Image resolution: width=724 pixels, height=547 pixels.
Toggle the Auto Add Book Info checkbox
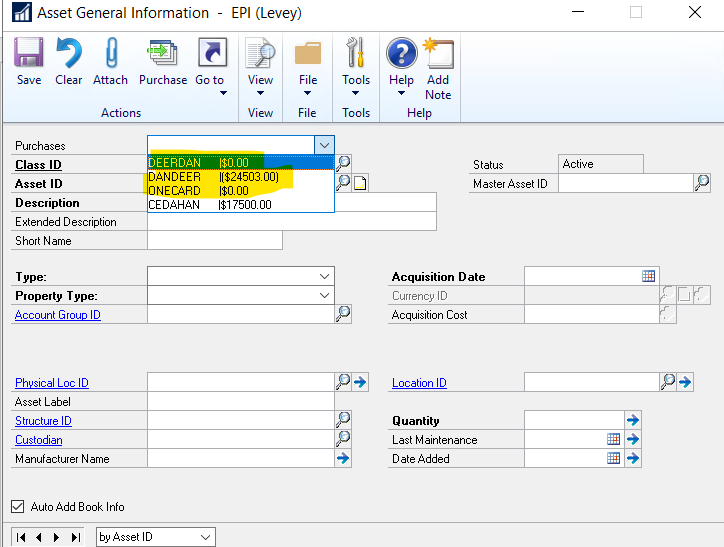click(x=17, y=507)
